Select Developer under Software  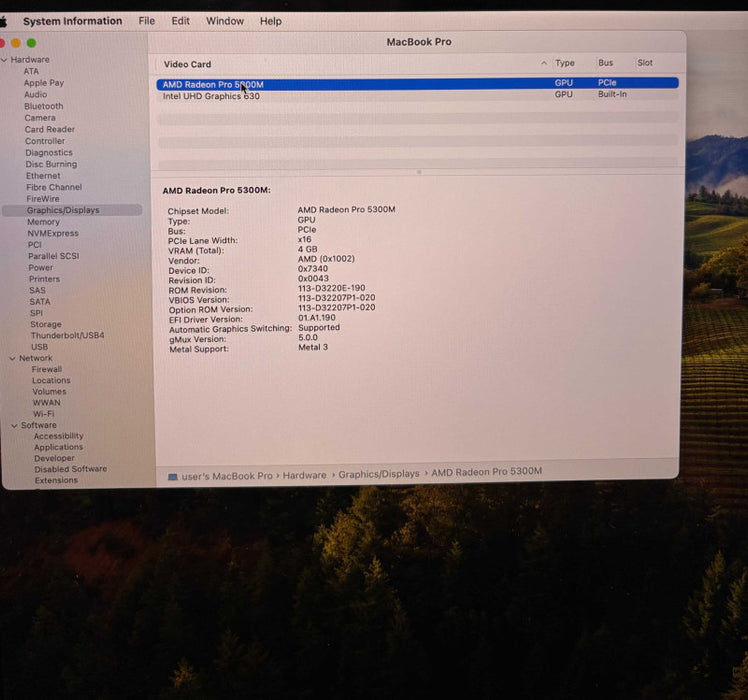54,459
